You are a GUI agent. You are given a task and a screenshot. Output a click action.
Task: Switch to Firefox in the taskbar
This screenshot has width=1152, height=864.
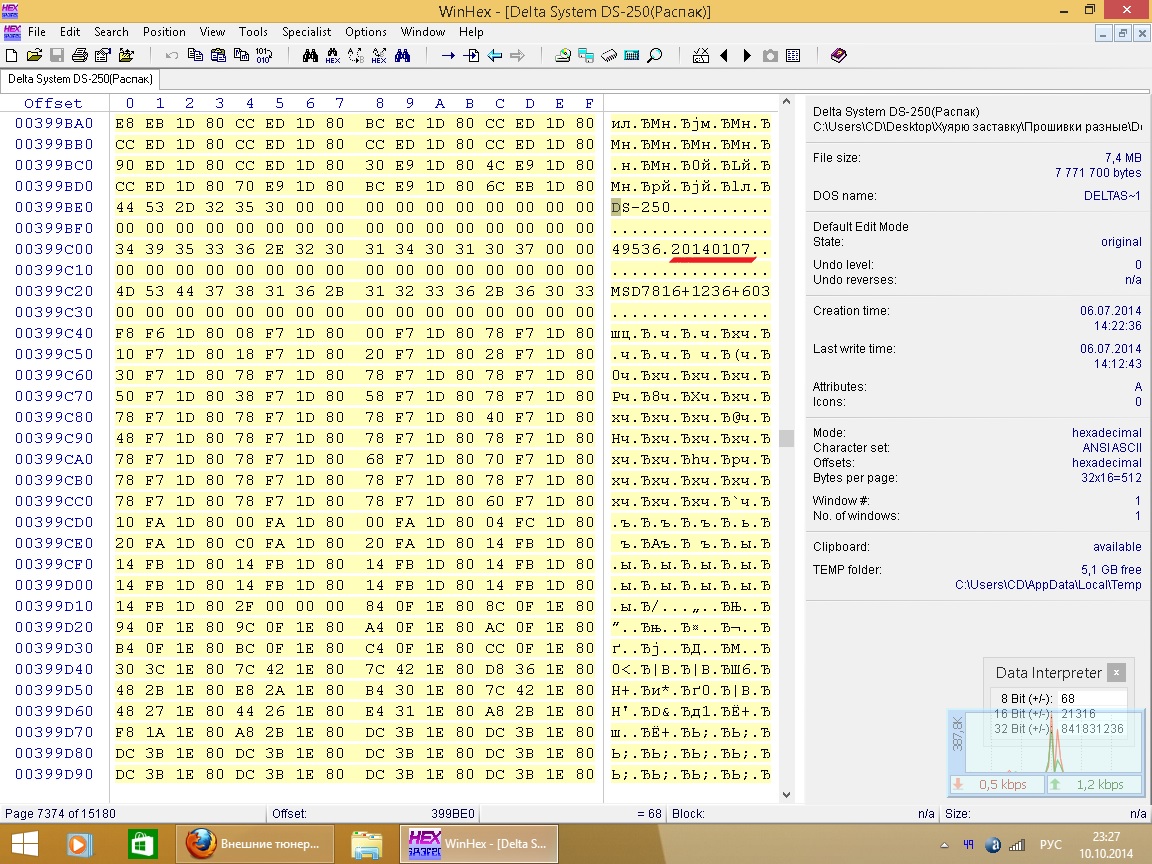click(x=252, y=844)
